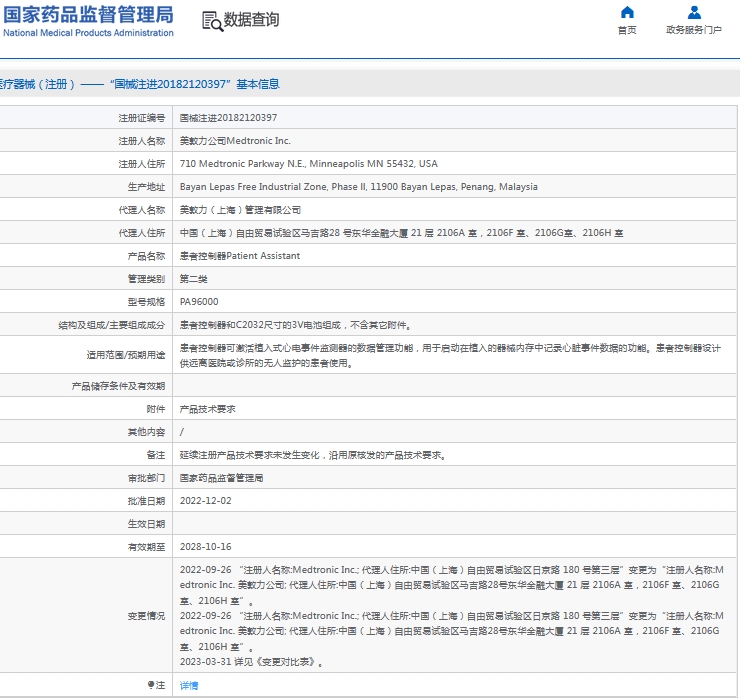Screen dimensions: 740x699
Task: Open the 详情 link in the 注 row
Action: point(189,685)
